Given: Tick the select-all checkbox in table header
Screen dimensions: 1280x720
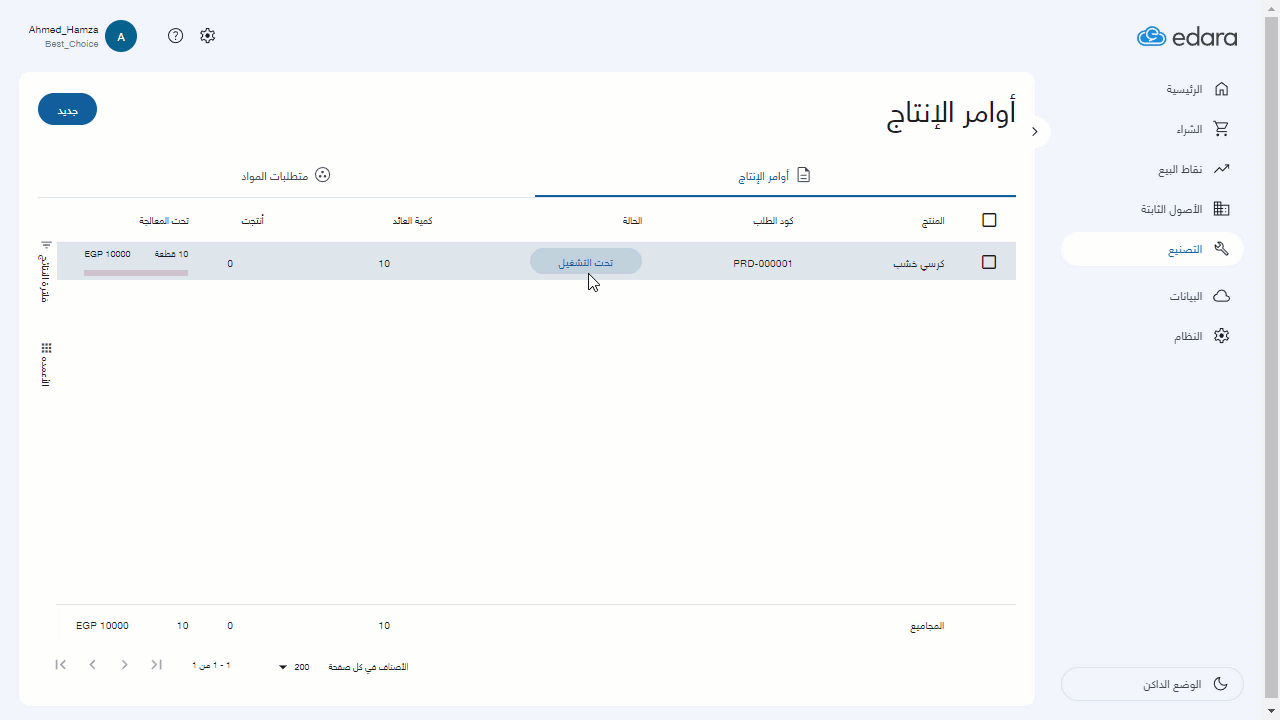Looking at the screenshot, I should [990, 220].
